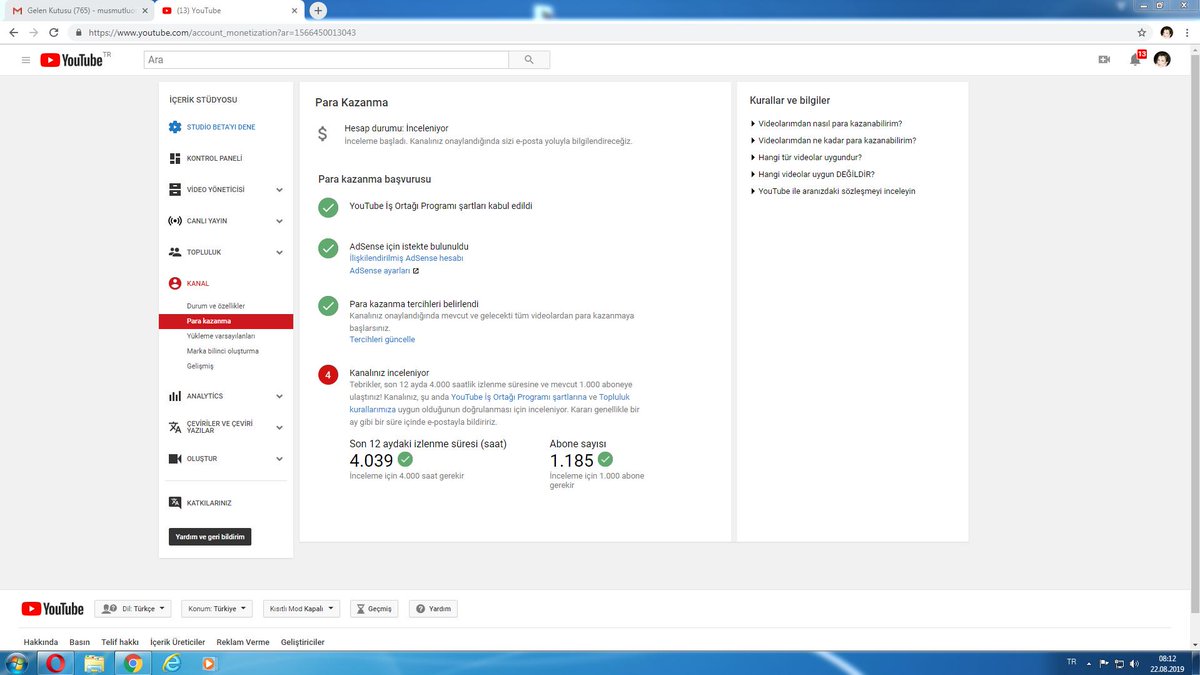Click the Video Yöneticisi icon
Viewport: 1200px width, 675px height.
pyautogui.click(x=175, y=189)
